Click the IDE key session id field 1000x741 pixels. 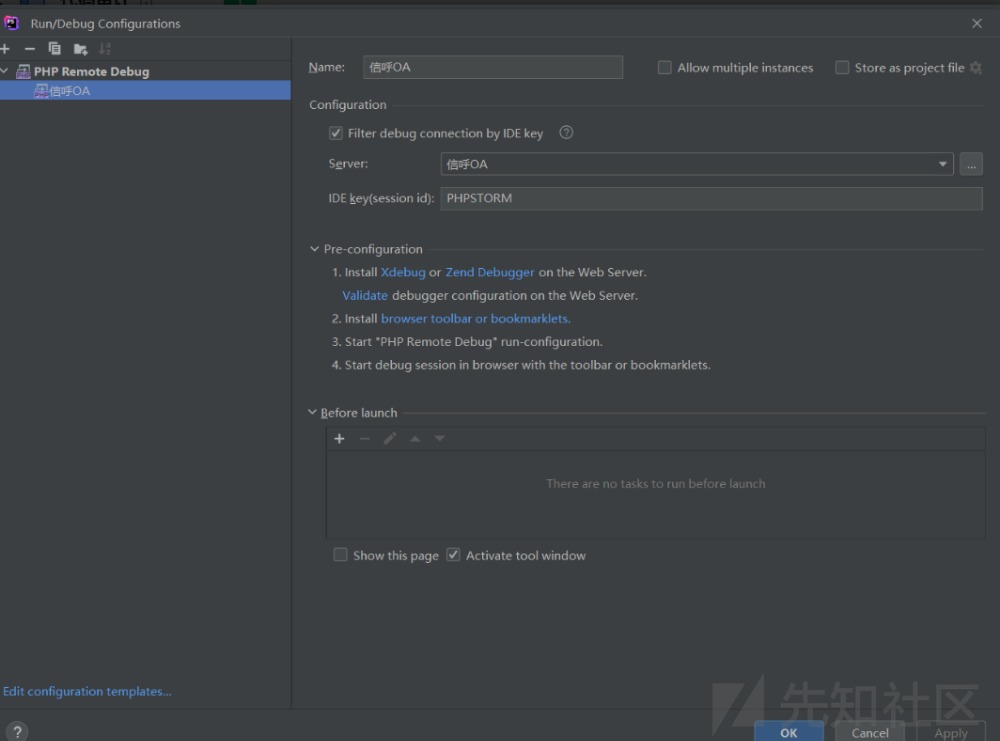point(711,198)
